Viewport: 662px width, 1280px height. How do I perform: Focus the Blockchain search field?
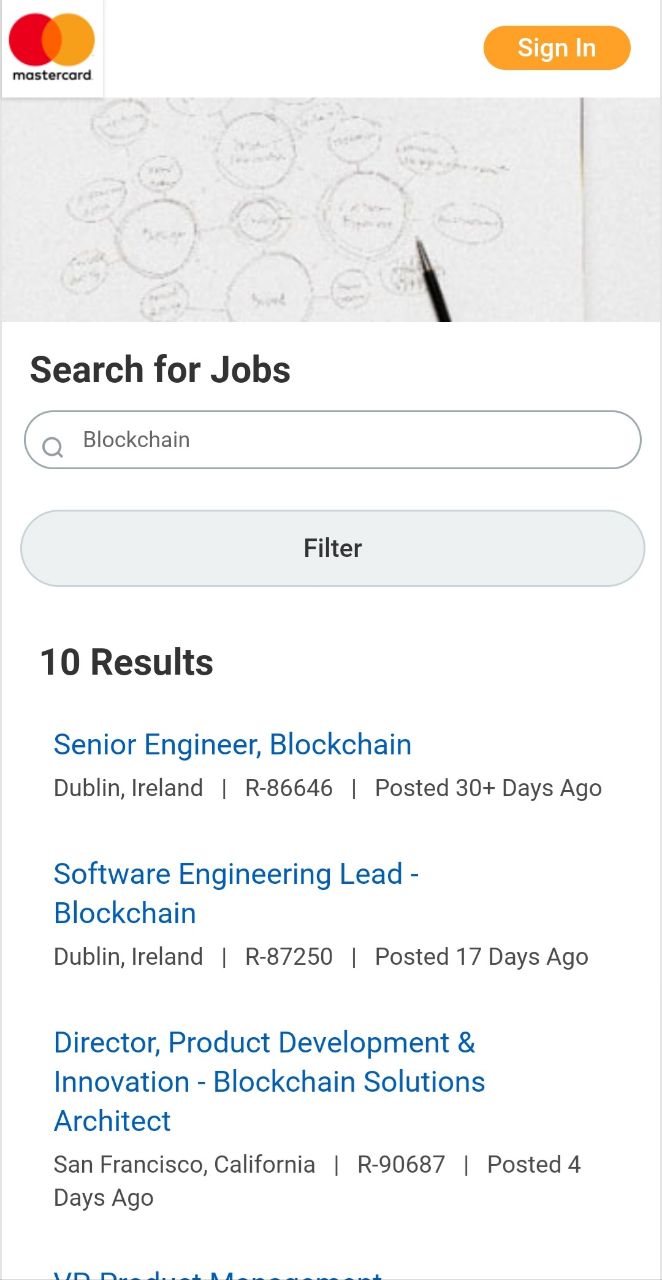click(333, 440)
